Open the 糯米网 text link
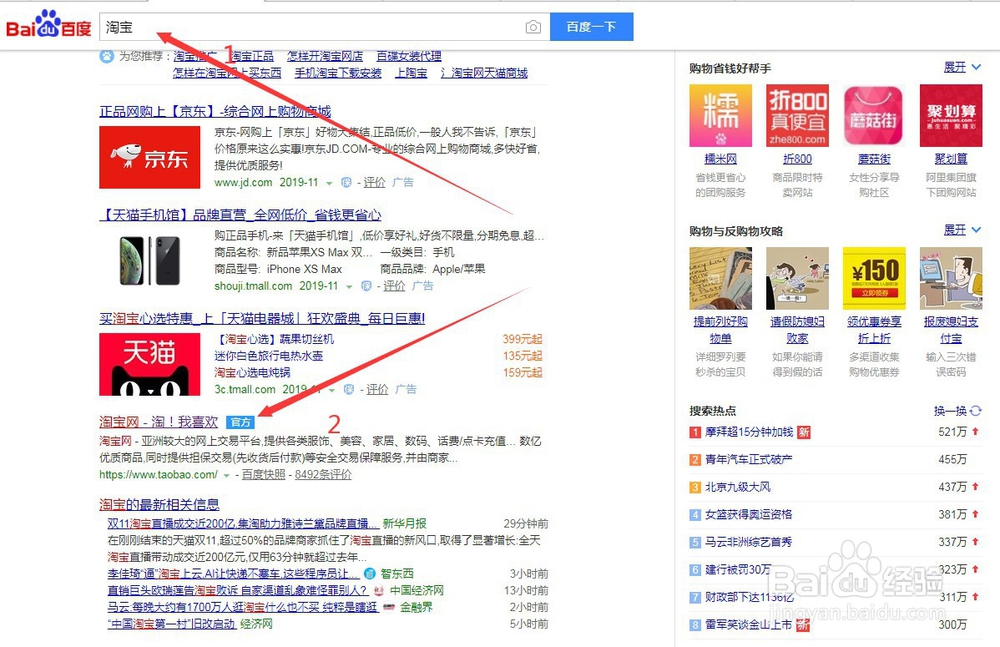Viewport: 1000px width, 647px height. pos(721,158)
